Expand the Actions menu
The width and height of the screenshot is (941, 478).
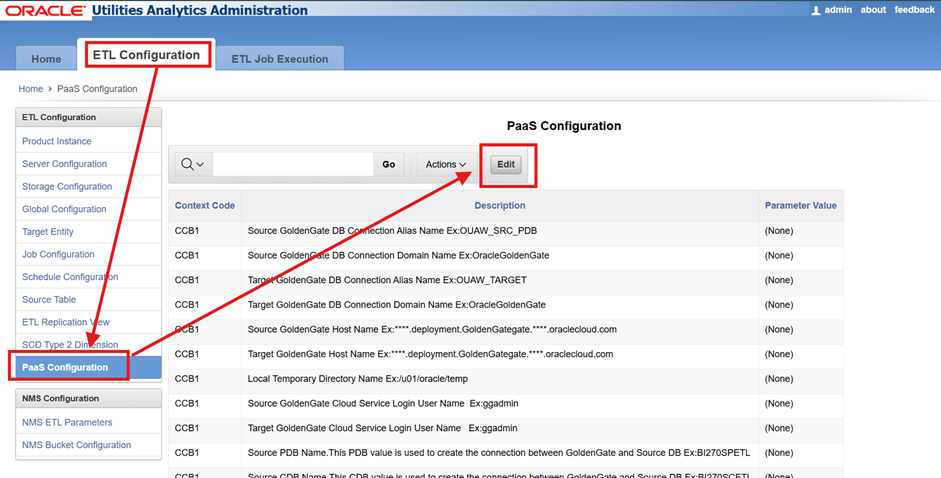(445, 164)
